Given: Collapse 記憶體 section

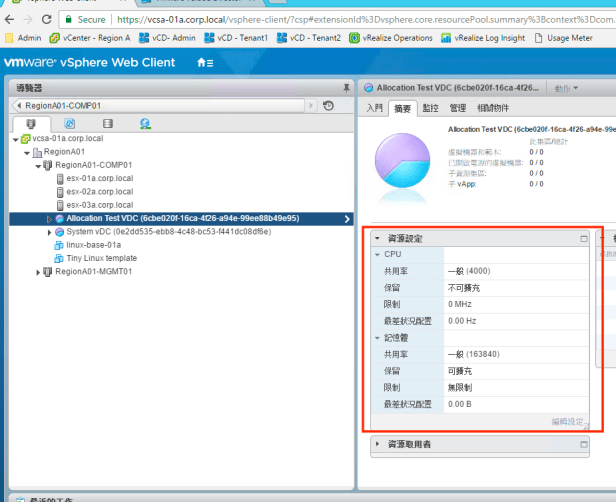Looking at the screenshot, I should [x=377, y=338].
